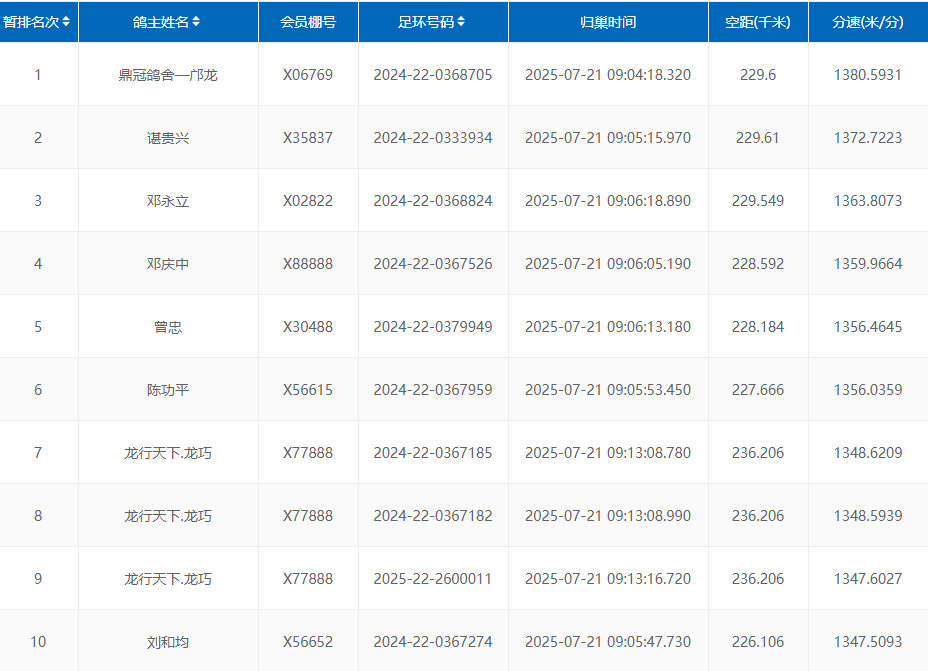The height and width of the screenshot is (671, 928).
Task: Click owner name 刘和均 in row 10
Action: pyautogui.click(x=167, y=642)
